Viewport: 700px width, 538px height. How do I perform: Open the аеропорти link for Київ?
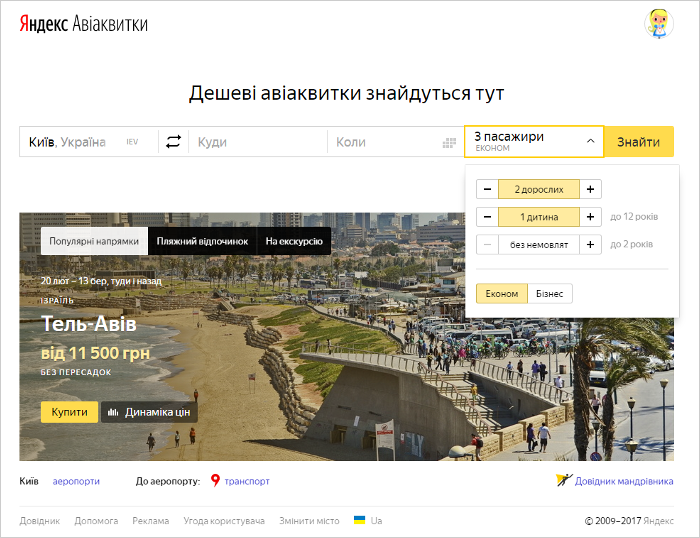coord(76,481)
